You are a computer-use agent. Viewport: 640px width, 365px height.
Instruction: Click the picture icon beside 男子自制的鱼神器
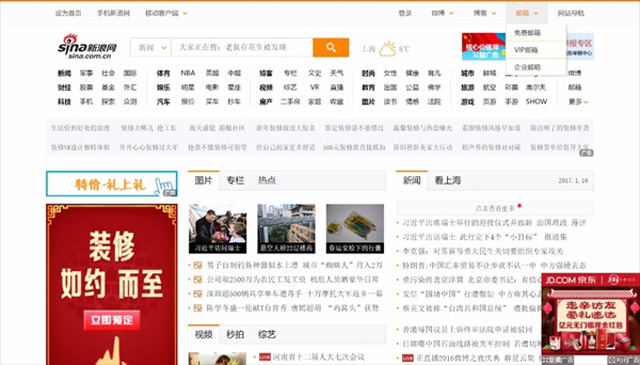click(198, 265)
